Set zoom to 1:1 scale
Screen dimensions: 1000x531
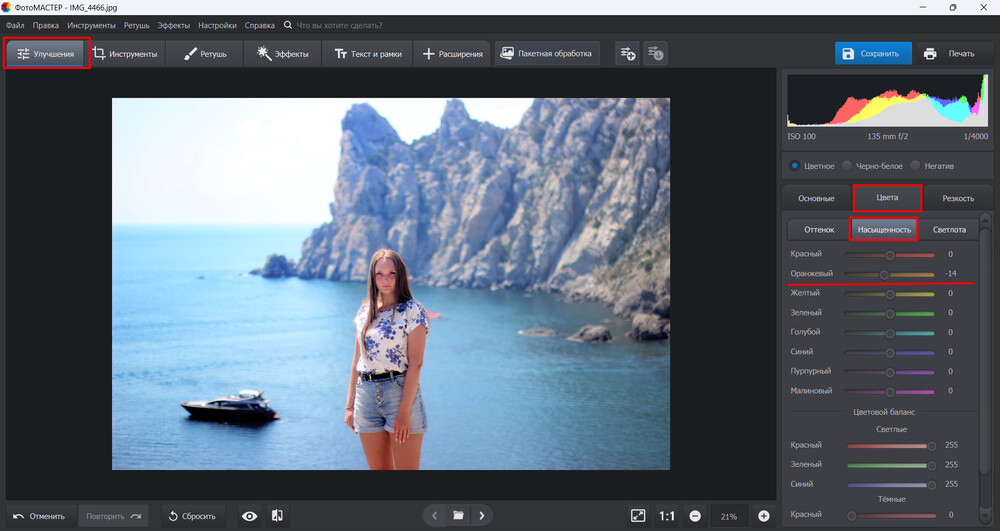point(667,516)
